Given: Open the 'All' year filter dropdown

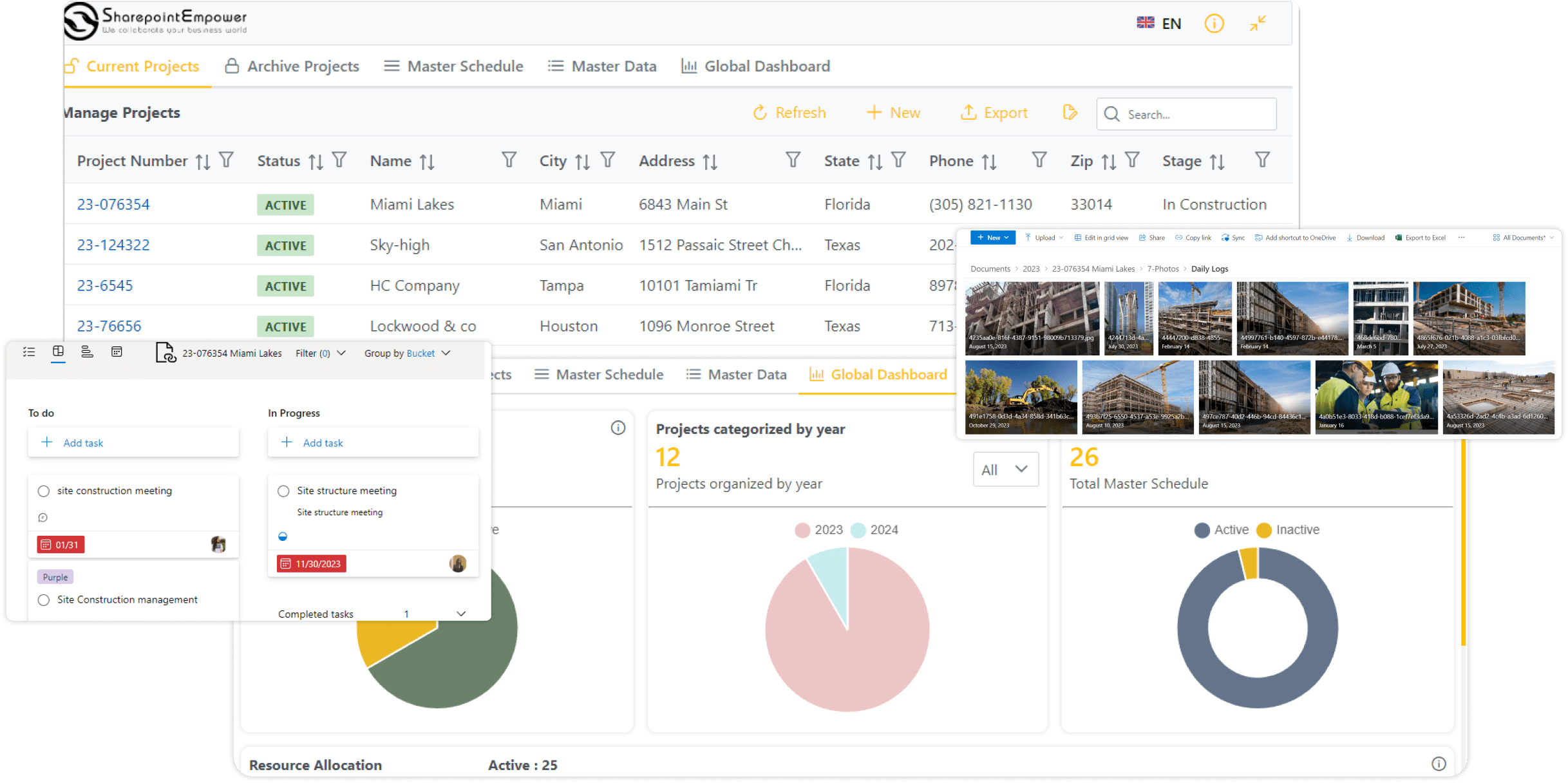Looking at the screenshot, I should [1005, 469].
